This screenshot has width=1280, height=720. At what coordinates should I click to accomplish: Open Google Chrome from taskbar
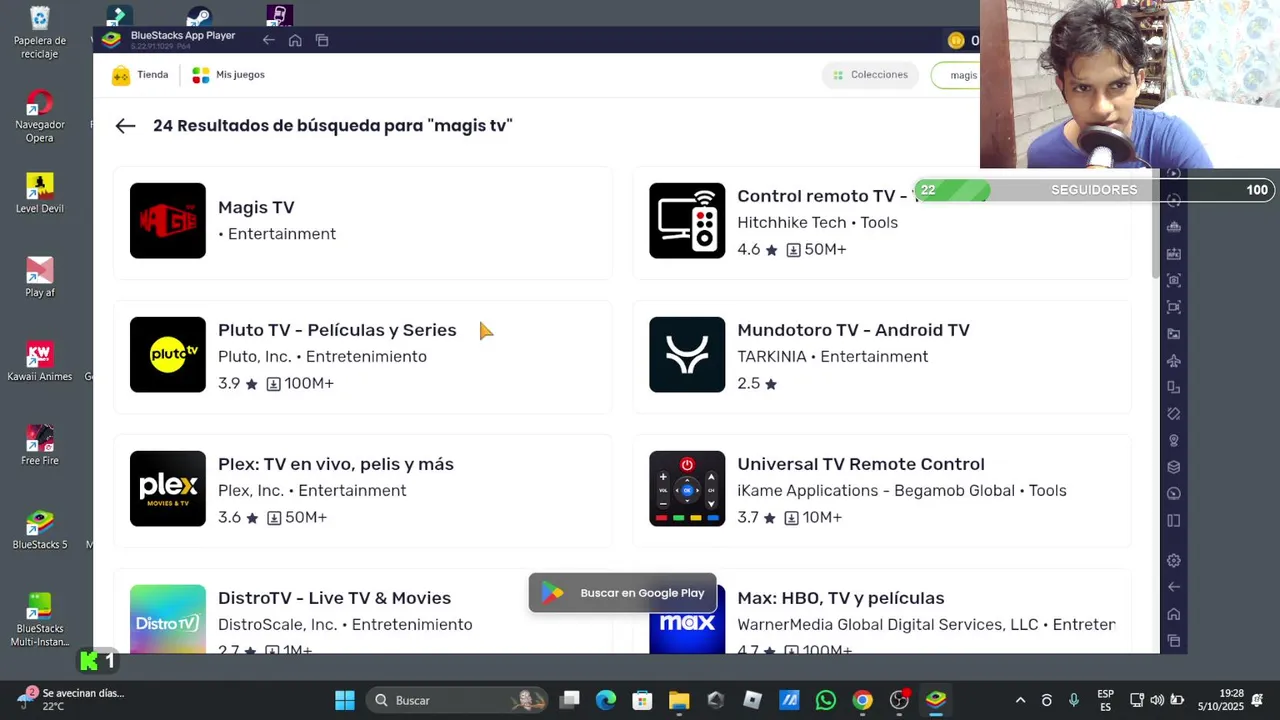(862, 700)
